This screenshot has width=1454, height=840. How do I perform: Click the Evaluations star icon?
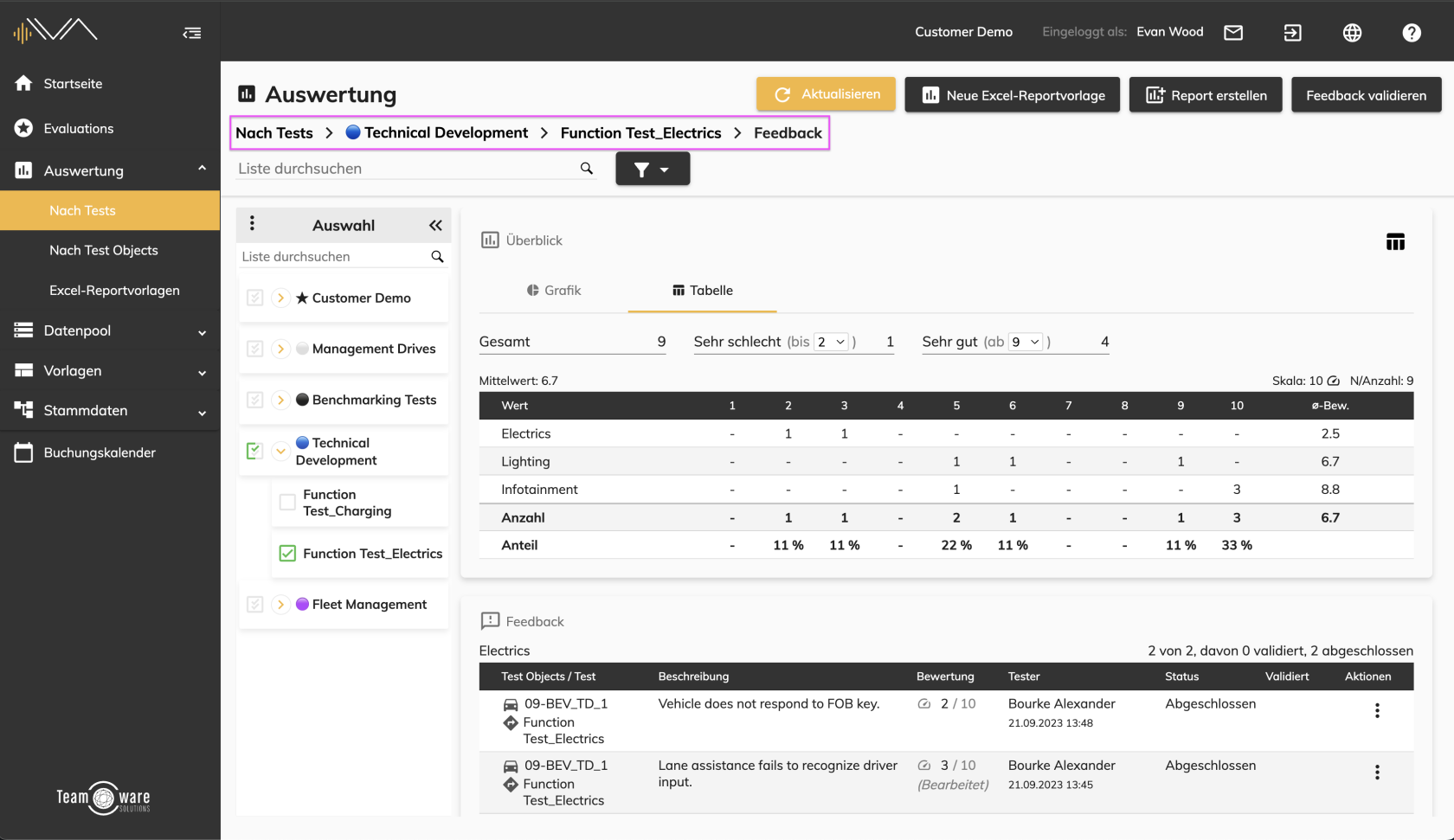coord(23,128)
